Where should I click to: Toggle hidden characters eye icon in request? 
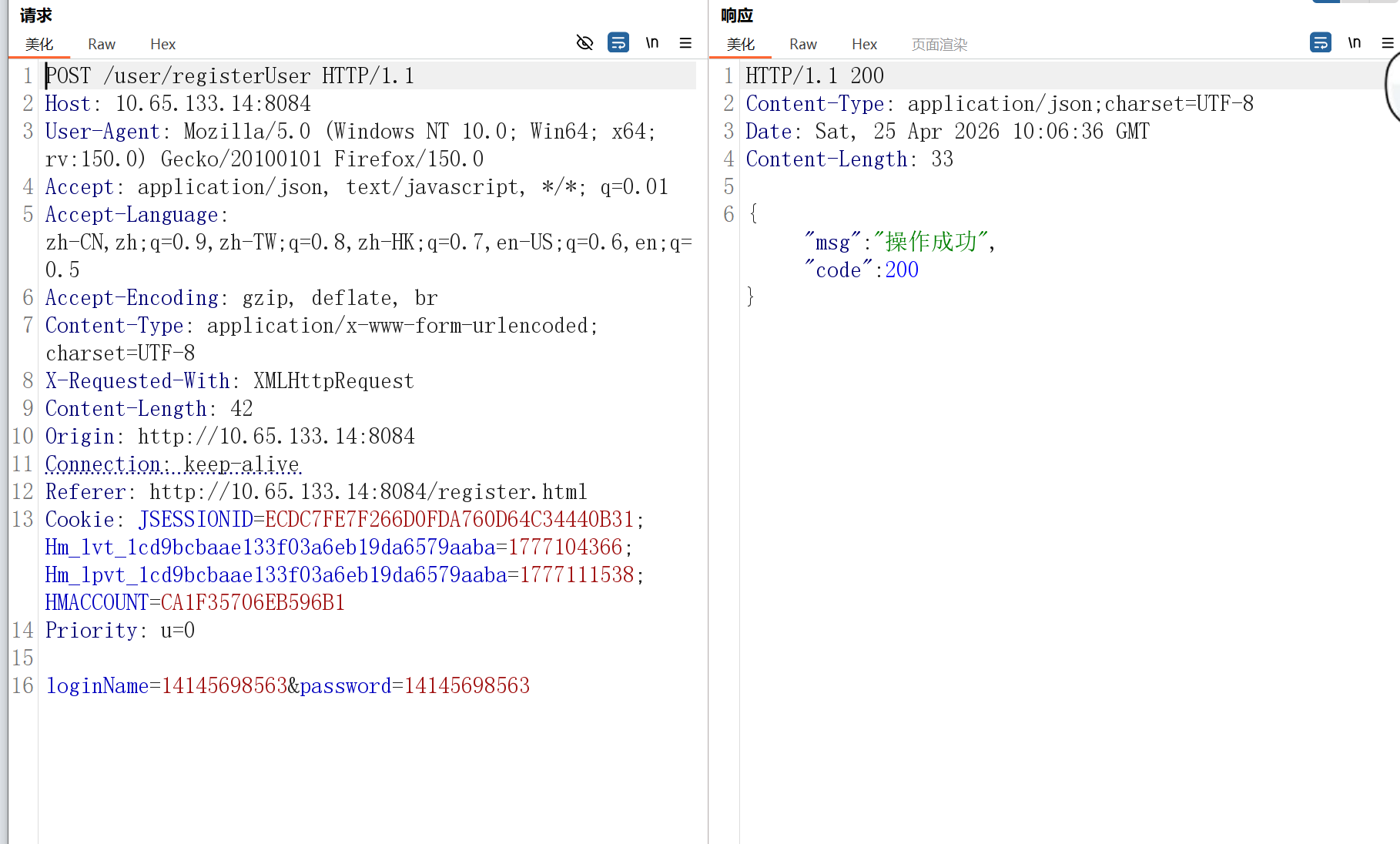pos(584,43)
